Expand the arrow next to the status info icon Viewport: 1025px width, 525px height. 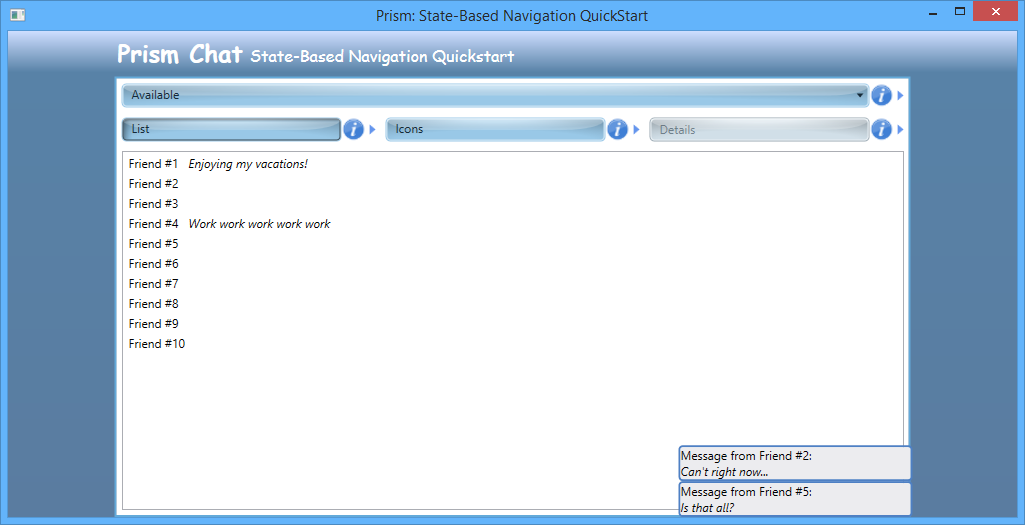[900, 95]
